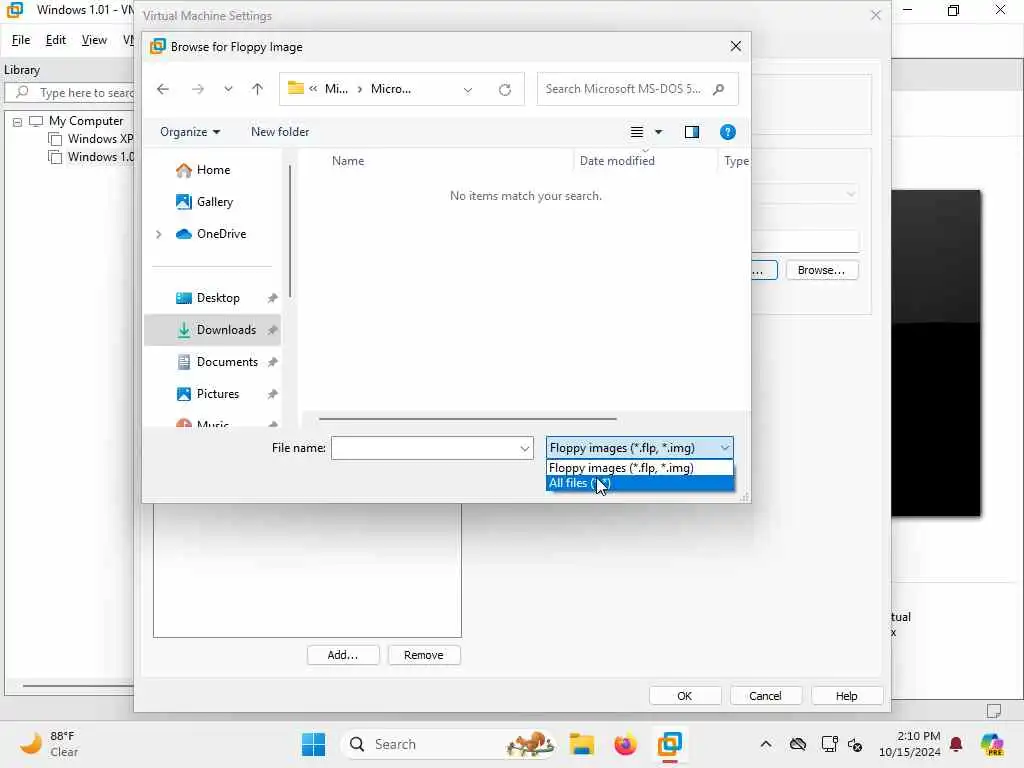Click the pin icon next to Desktop
Viewport: 1024px width, 768px height.
coord(272,298)
